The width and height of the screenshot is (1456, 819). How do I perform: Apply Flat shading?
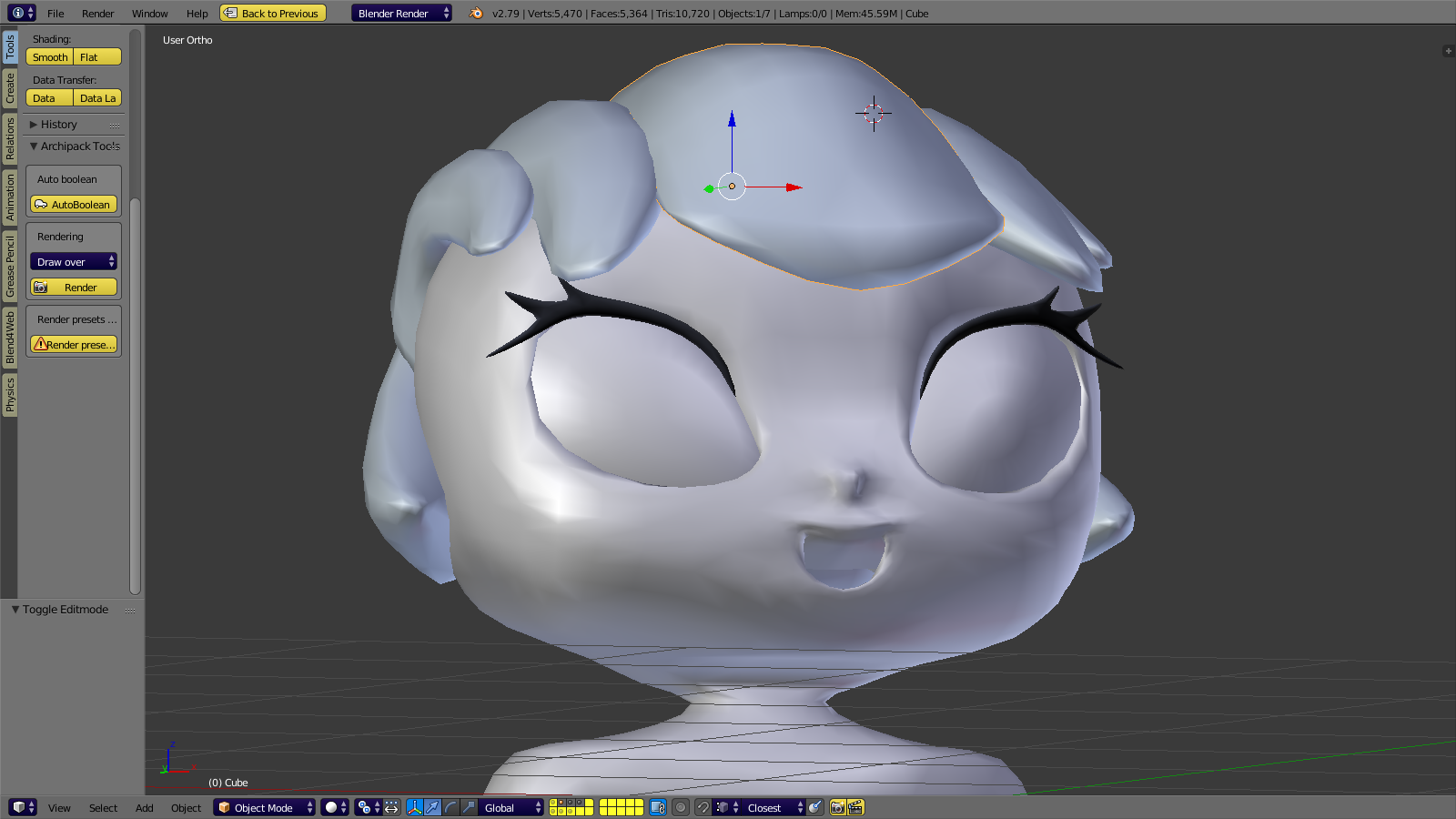(x=97, y=57)
